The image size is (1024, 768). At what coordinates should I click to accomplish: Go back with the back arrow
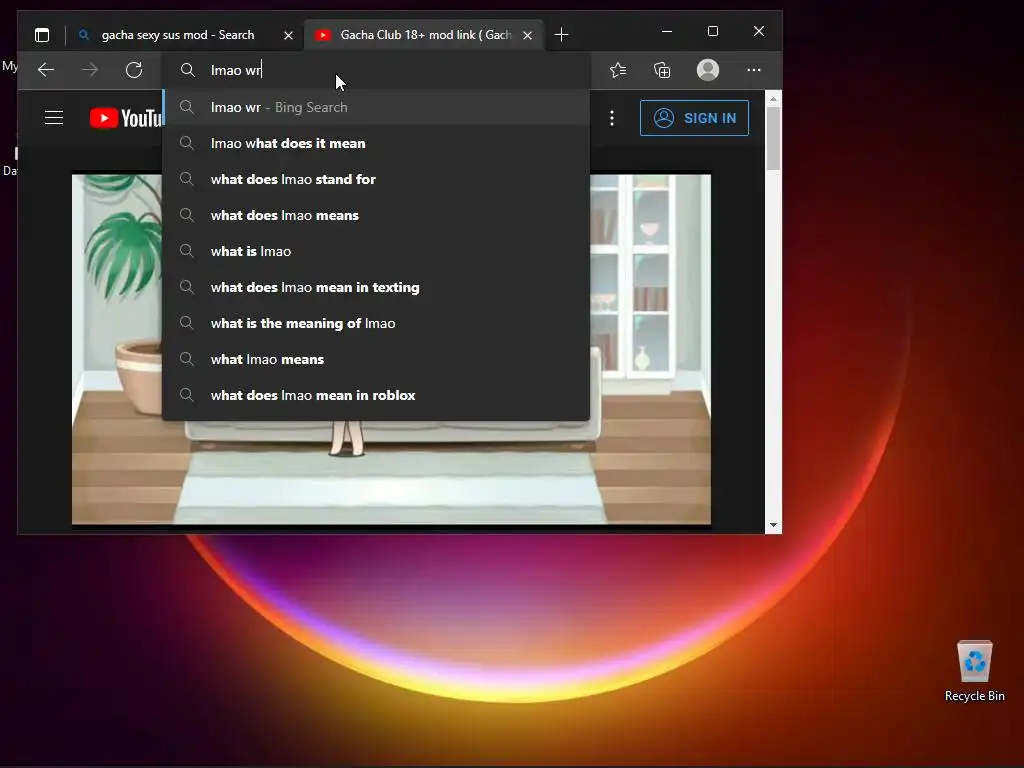(46, 70)
